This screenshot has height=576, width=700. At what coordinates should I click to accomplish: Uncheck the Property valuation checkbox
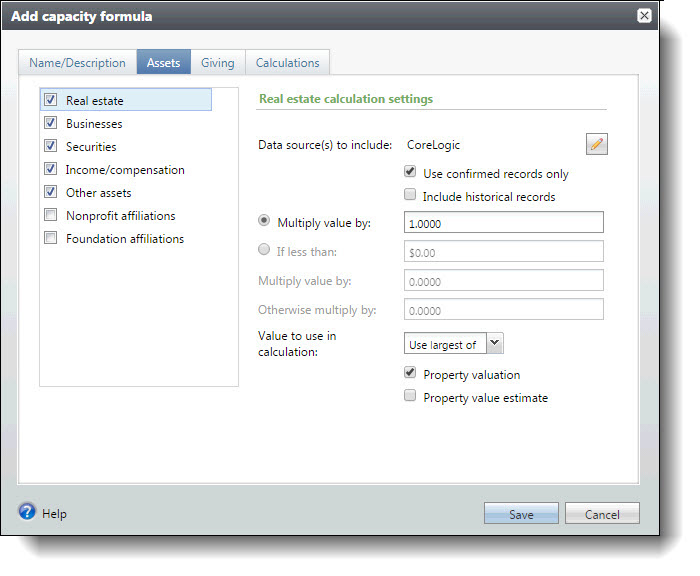point(410,372)
